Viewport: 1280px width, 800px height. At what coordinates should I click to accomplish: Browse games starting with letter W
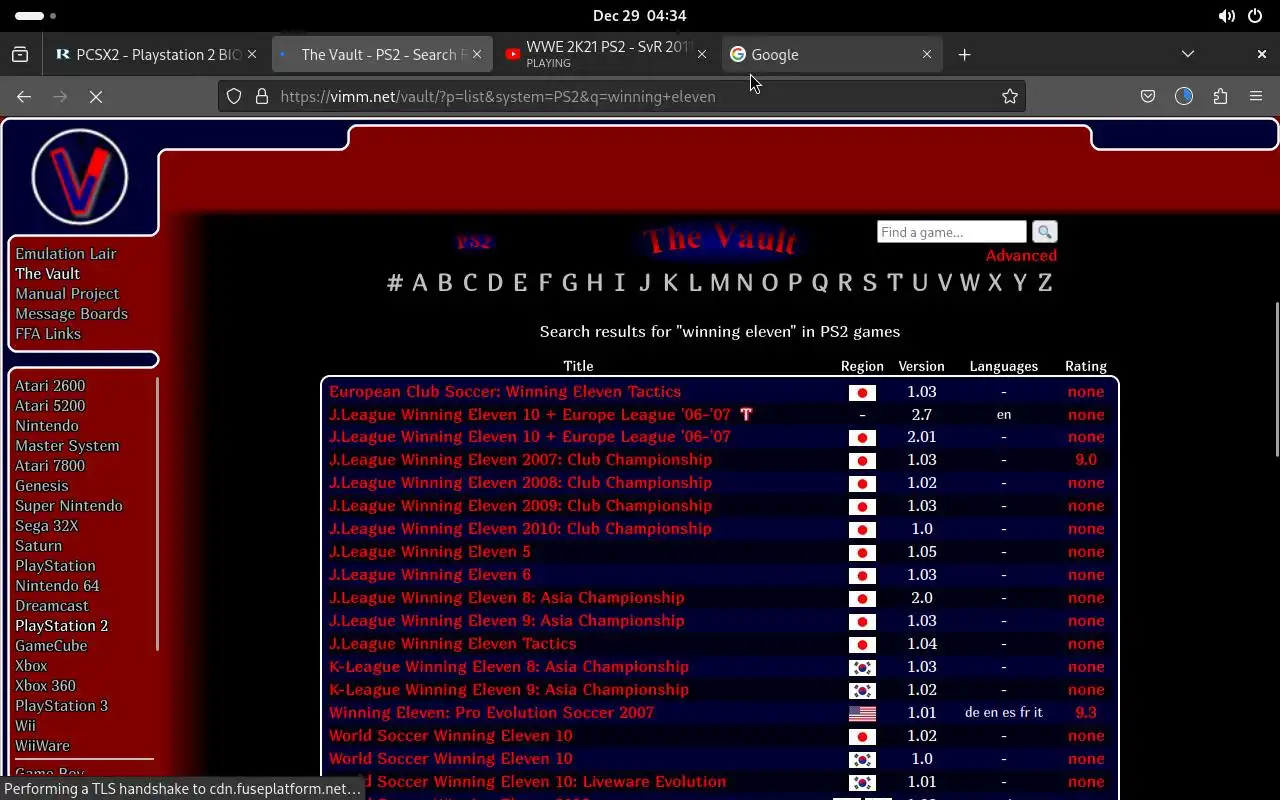point(969,282)
